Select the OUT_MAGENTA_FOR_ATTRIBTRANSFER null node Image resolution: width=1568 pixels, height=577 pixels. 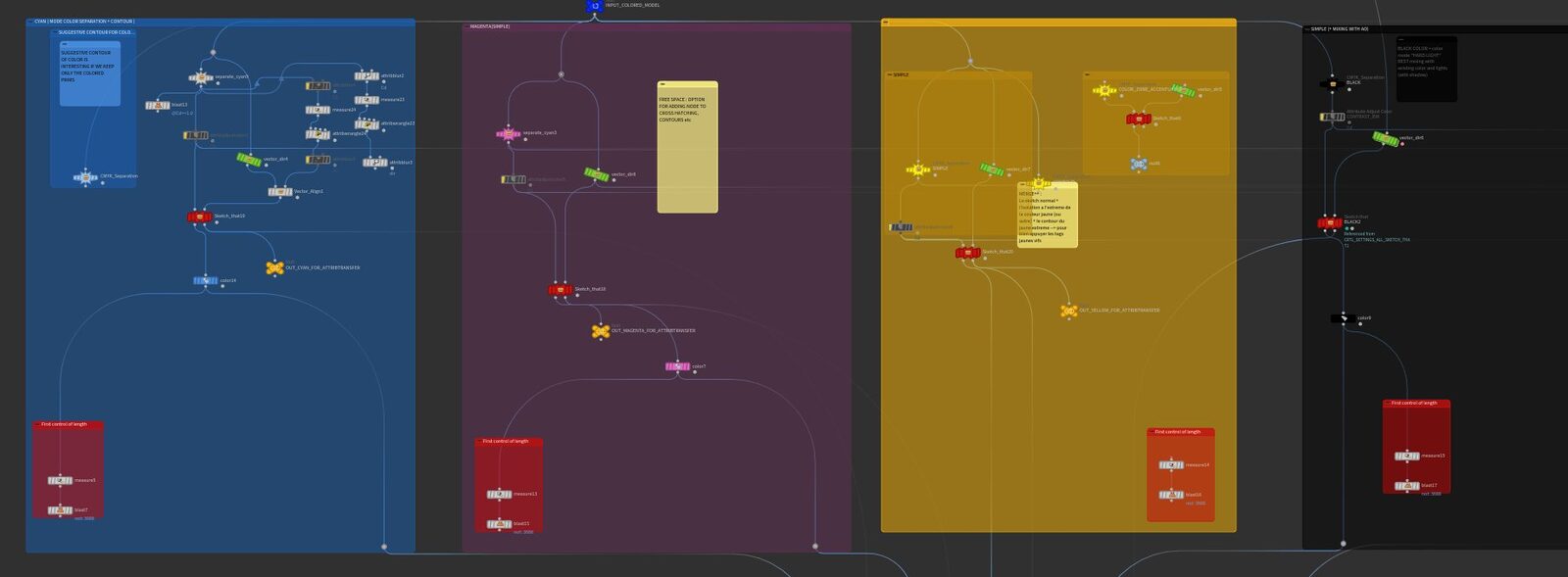tap(601, 331)
